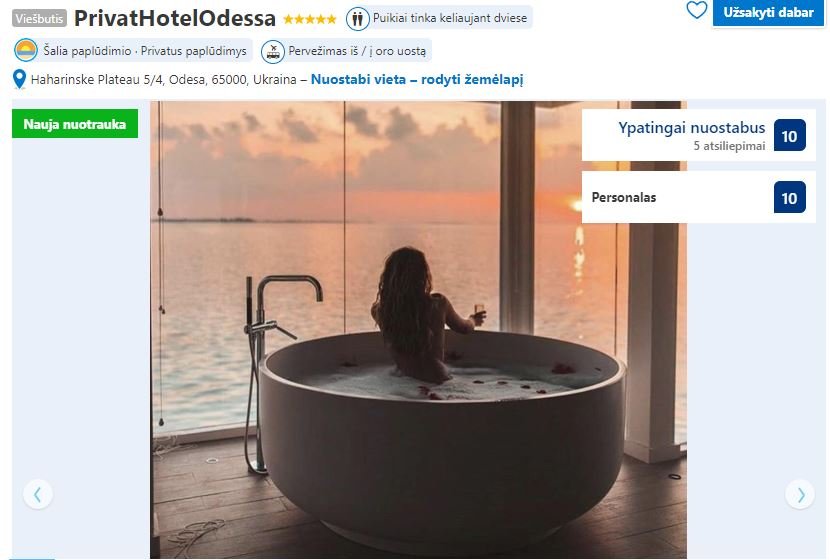Screen dimensions: 830x560
Task: Click the Personalas score box
Action: (x=698, y=197)
